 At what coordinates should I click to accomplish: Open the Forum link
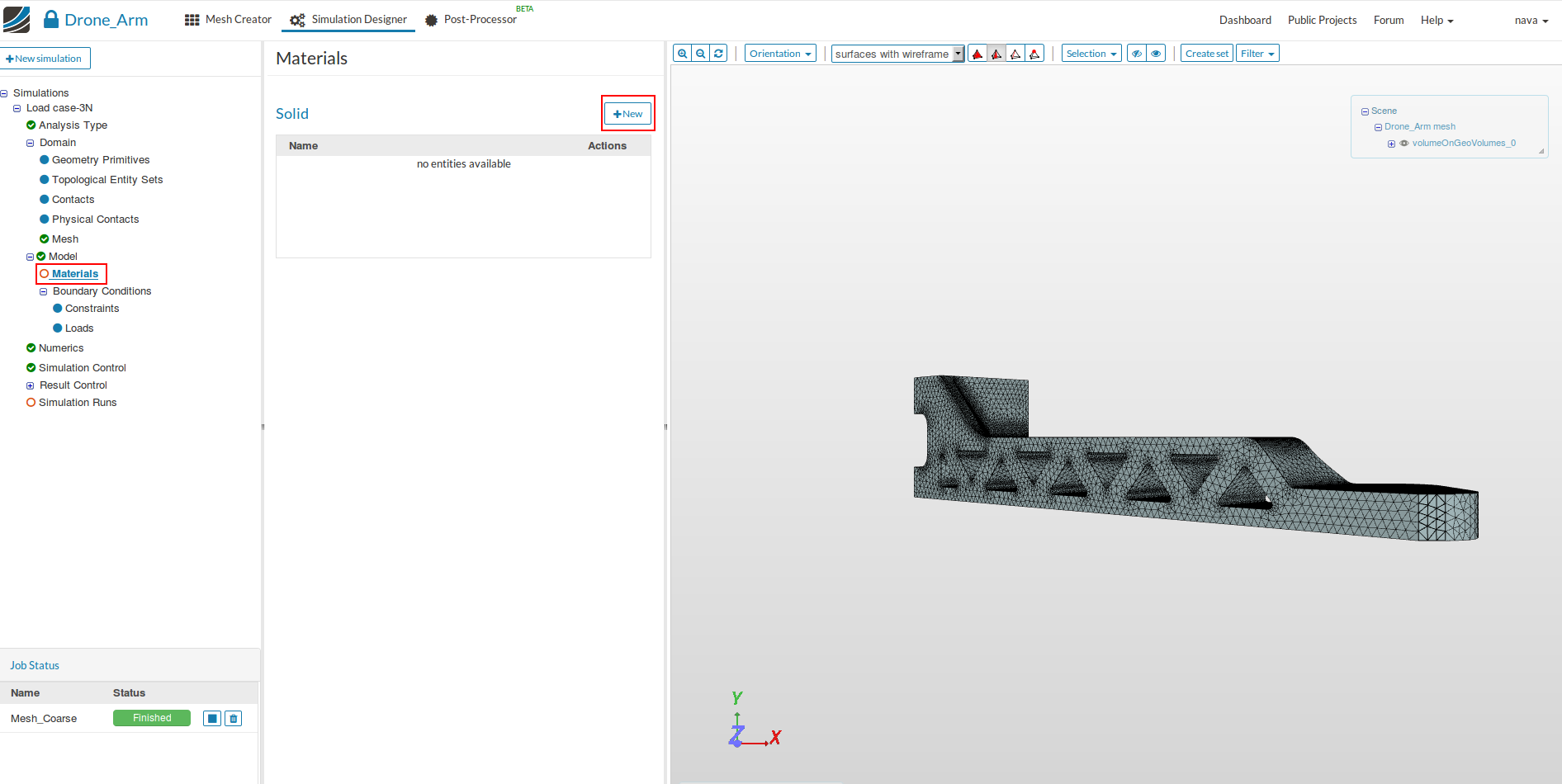click(x=1389, y=20)
